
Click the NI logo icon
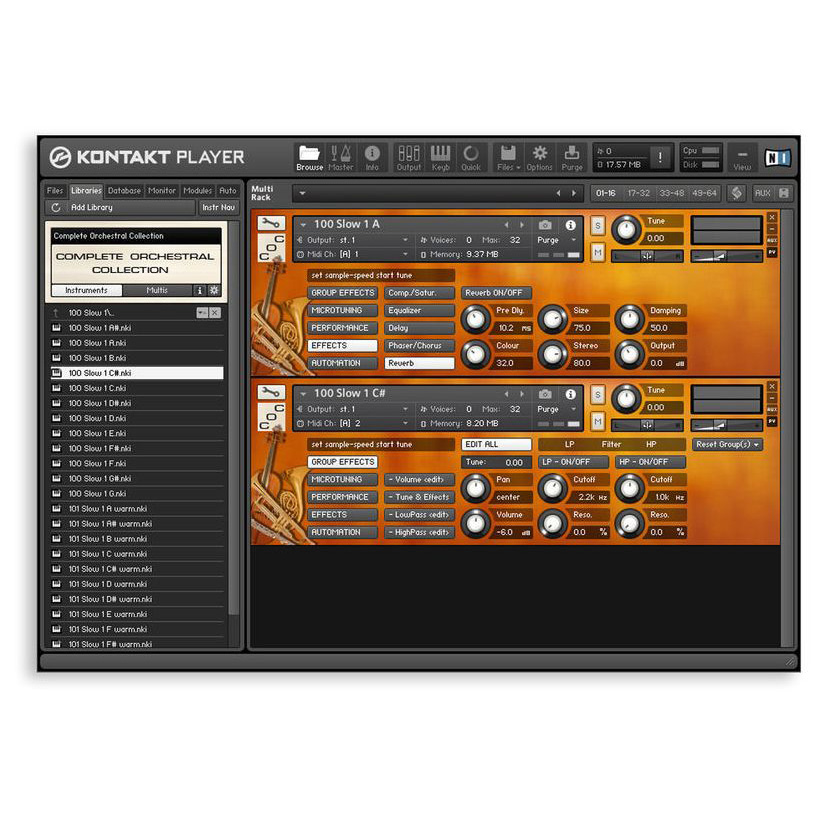coord(777,157)
